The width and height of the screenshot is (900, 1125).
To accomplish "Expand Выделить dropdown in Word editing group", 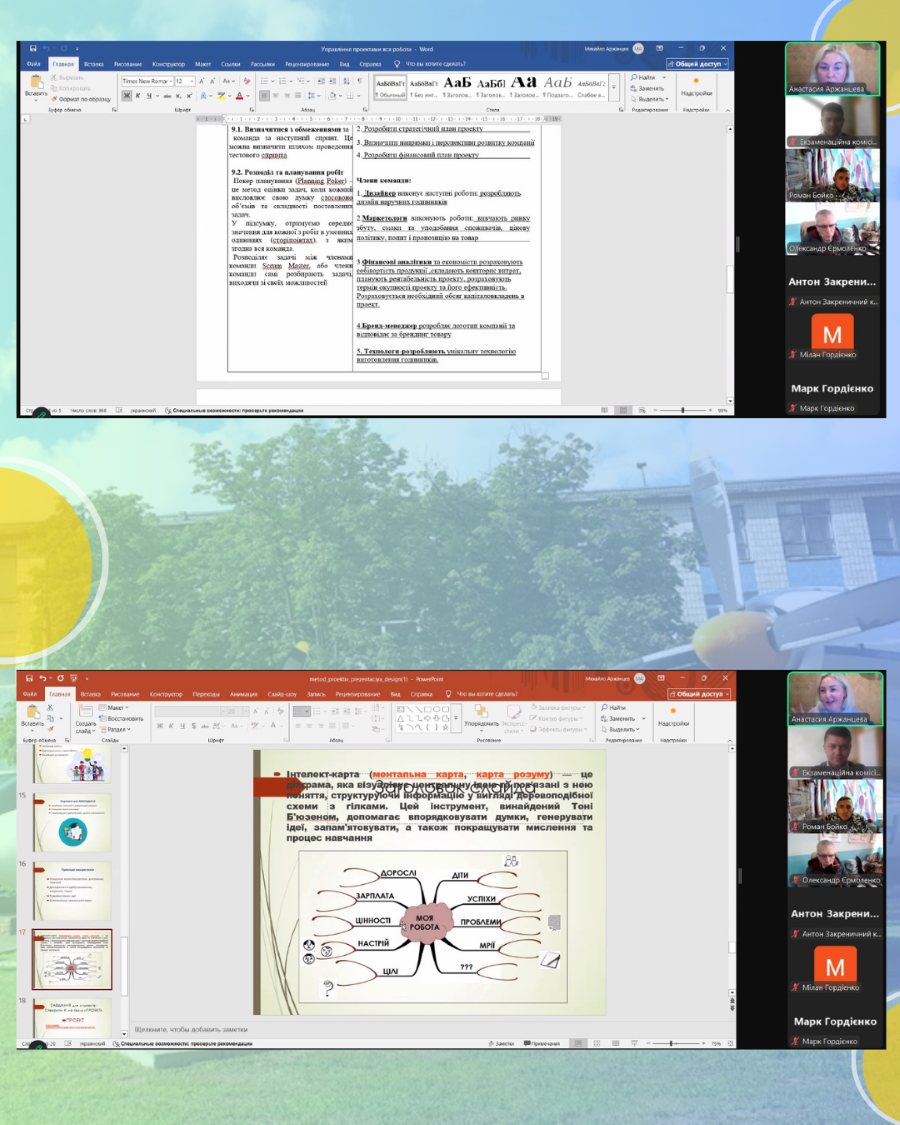I will (652, 99).
